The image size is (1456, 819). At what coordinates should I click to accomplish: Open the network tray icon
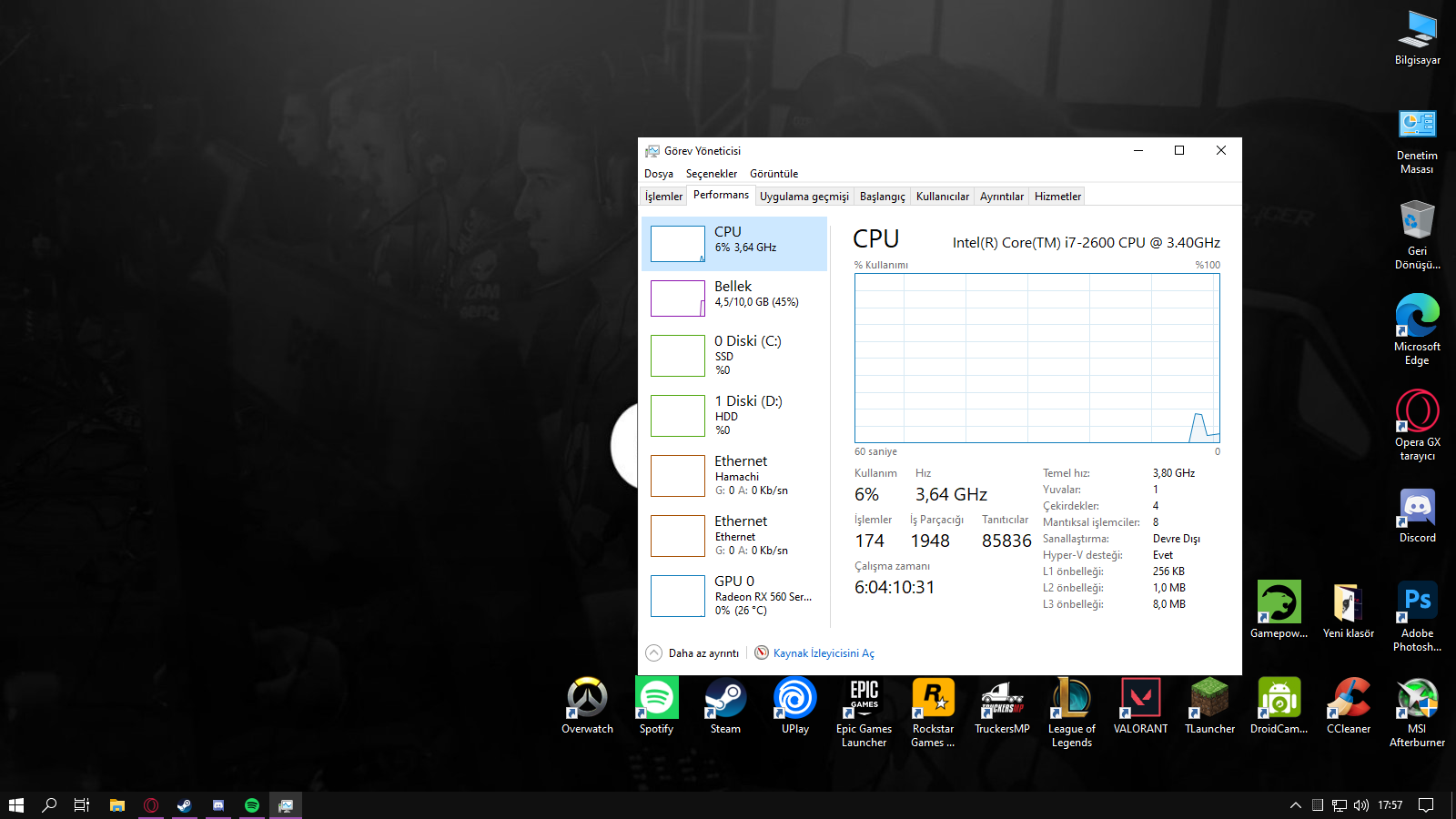(1340, 805)
